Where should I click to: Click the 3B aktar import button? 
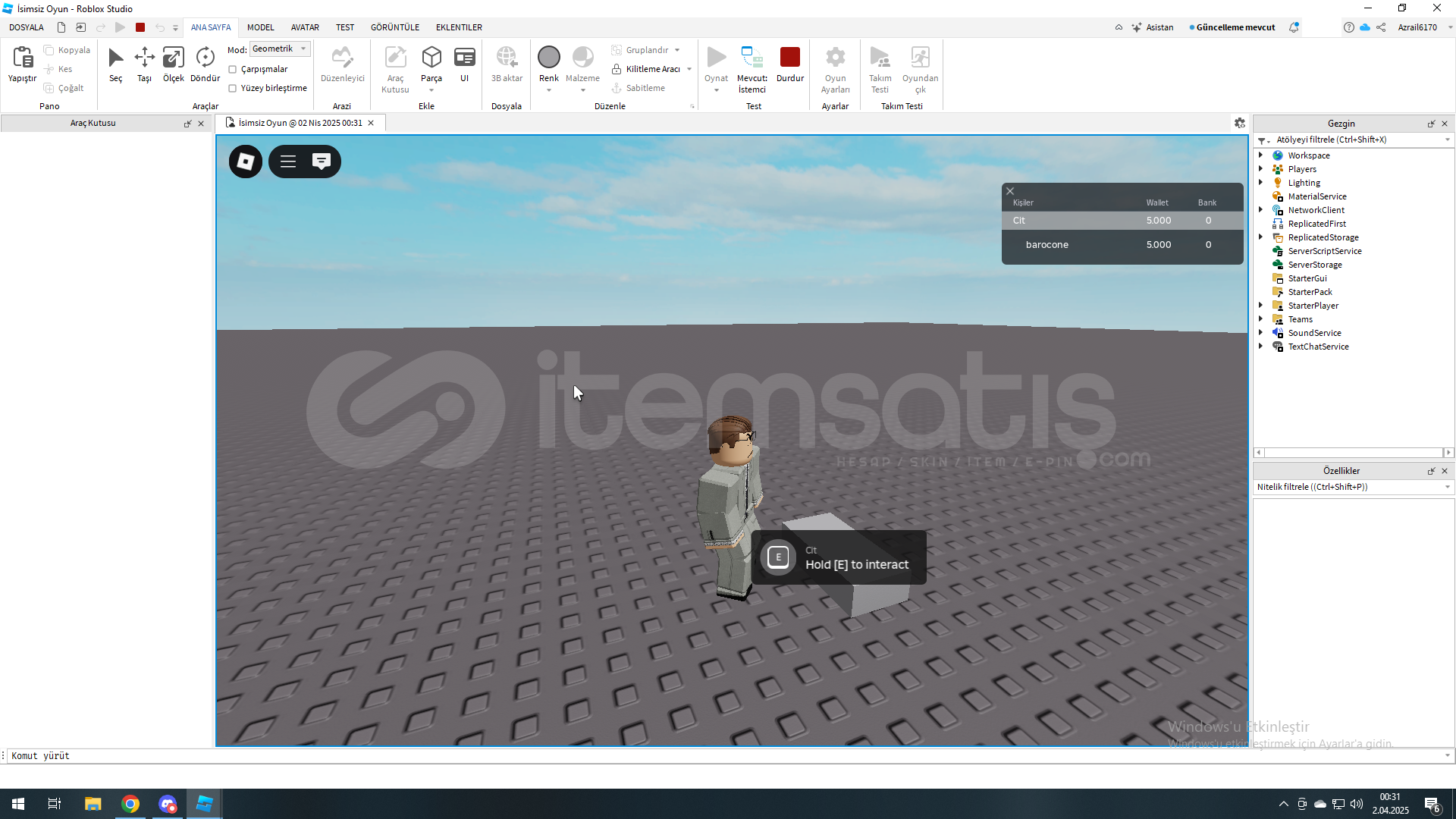pyautogui.click(x=507, y=64)
